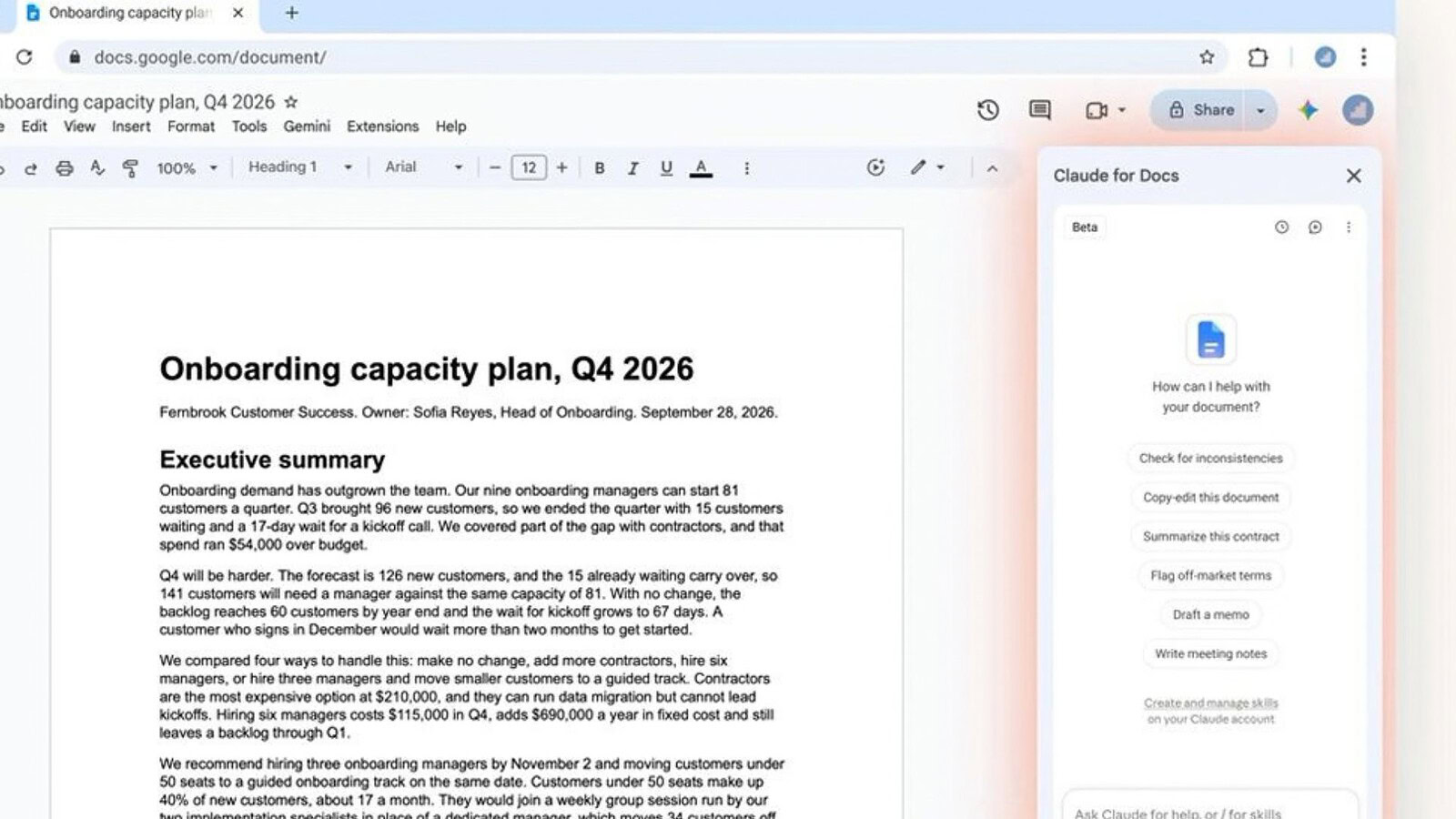Screen dimensions: 1456x819
Task: Activate the paint format tool
Action: pos(130,168)
